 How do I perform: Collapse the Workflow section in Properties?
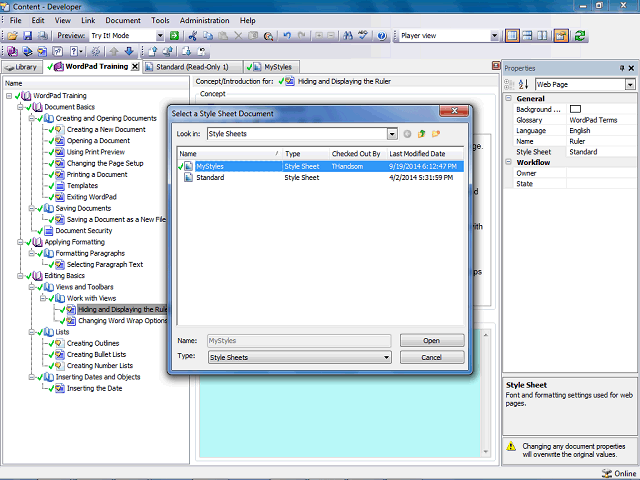pyautogui.click(x=509, y=162)
